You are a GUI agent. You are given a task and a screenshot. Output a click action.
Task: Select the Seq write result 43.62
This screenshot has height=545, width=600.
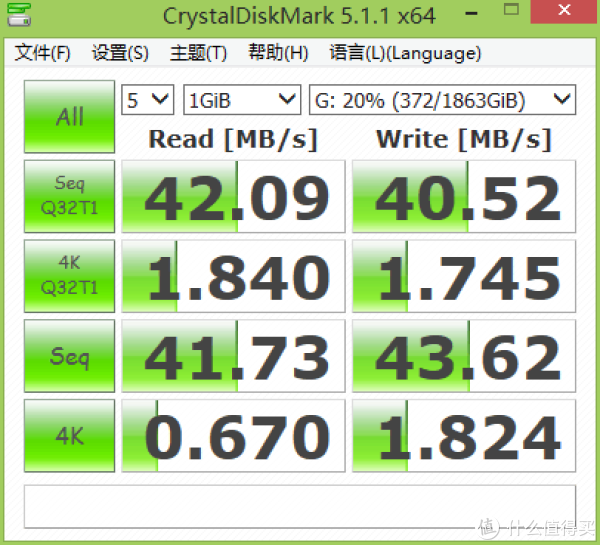(464, 356)
